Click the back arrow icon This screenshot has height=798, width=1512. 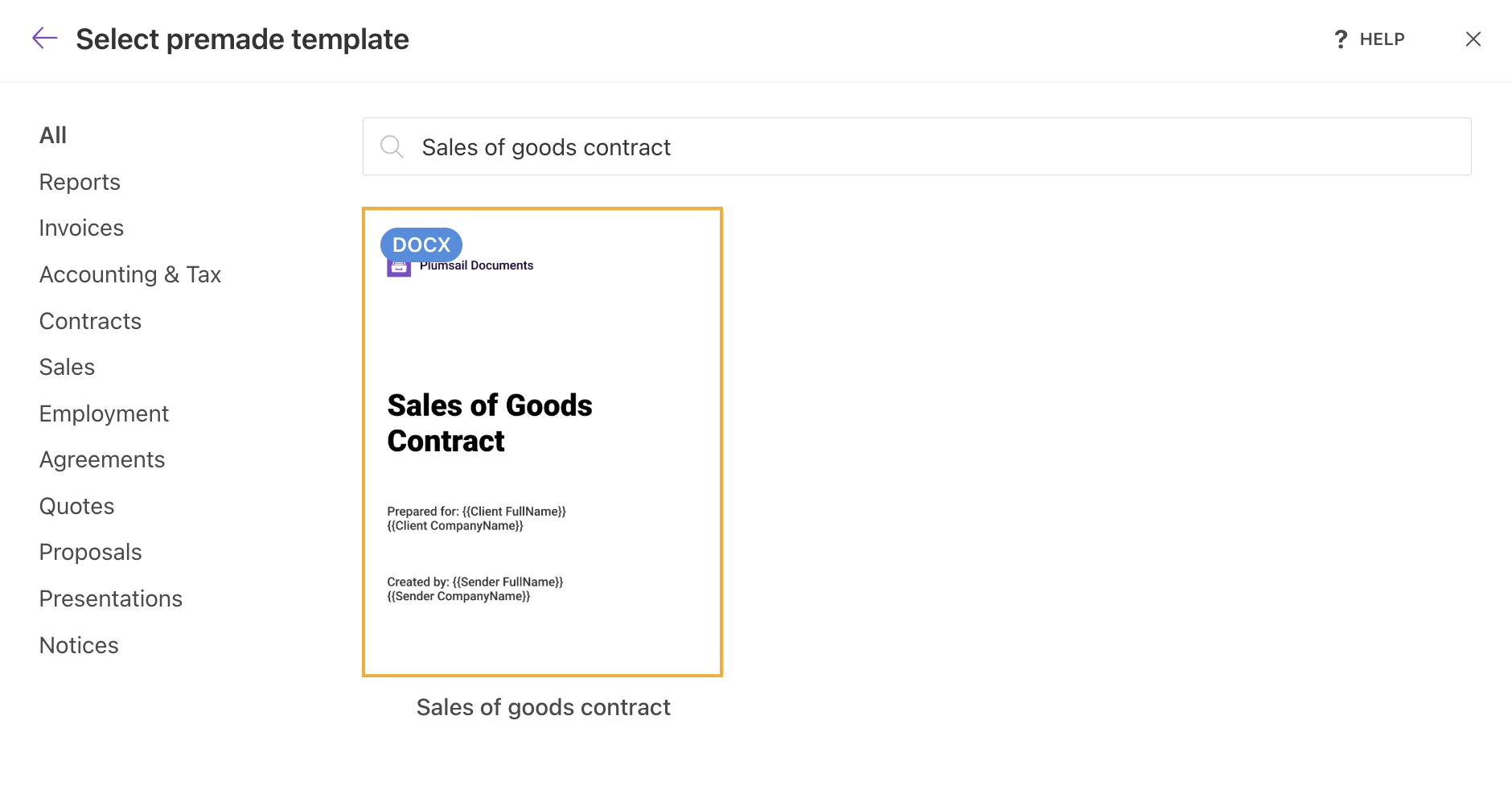click(x=44, y=38)
